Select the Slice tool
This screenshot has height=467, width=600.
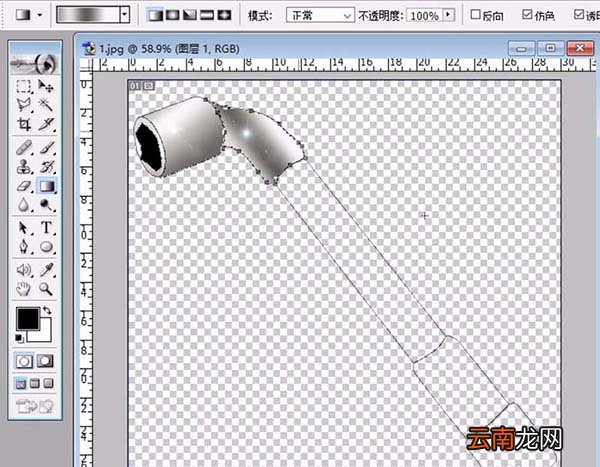click(46, 124)
